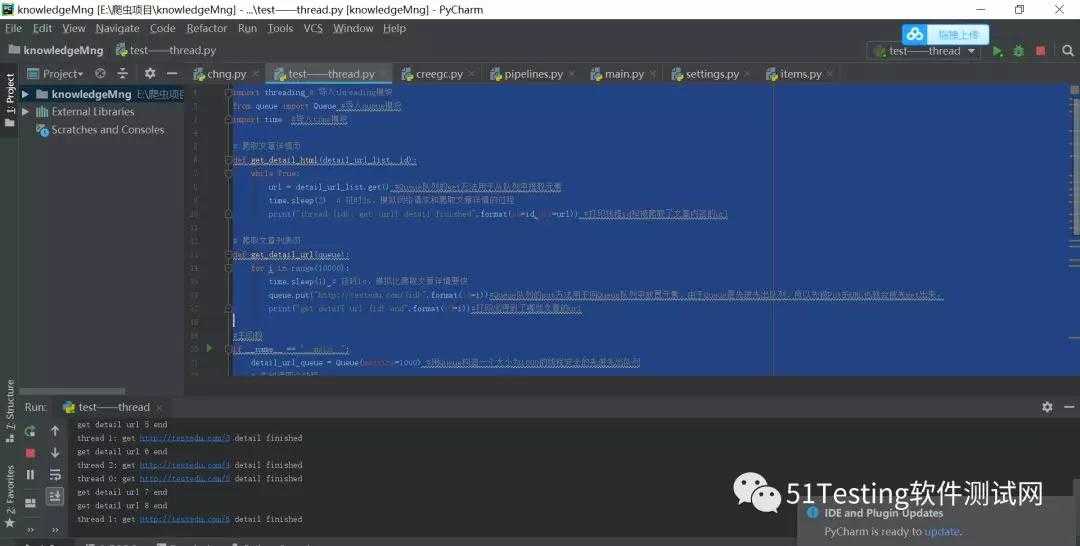Open the View menu
Screen dimensions: 1080x546
pyautogui.click(x=74, y=28)
